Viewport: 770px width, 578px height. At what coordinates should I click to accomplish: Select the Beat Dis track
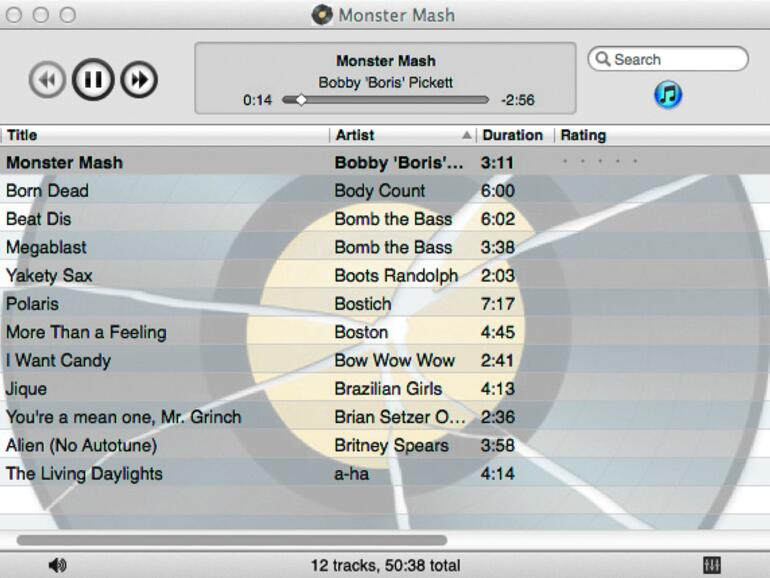click(385, 219)
